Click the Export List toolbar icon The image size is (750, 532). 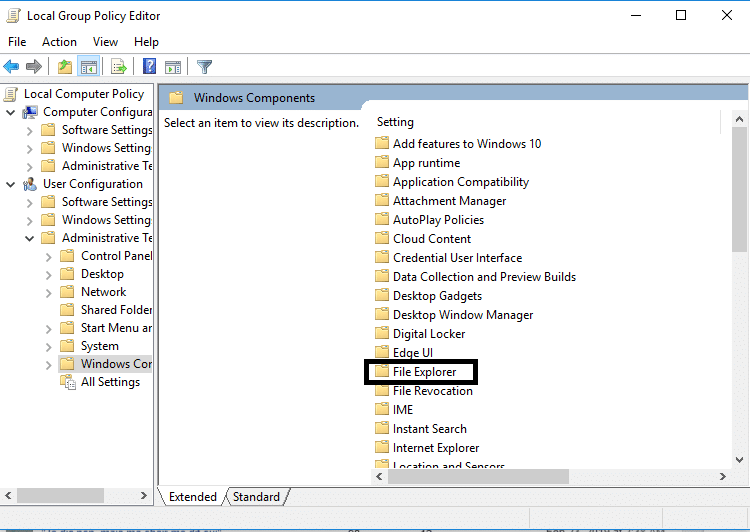tap(119, 67)
